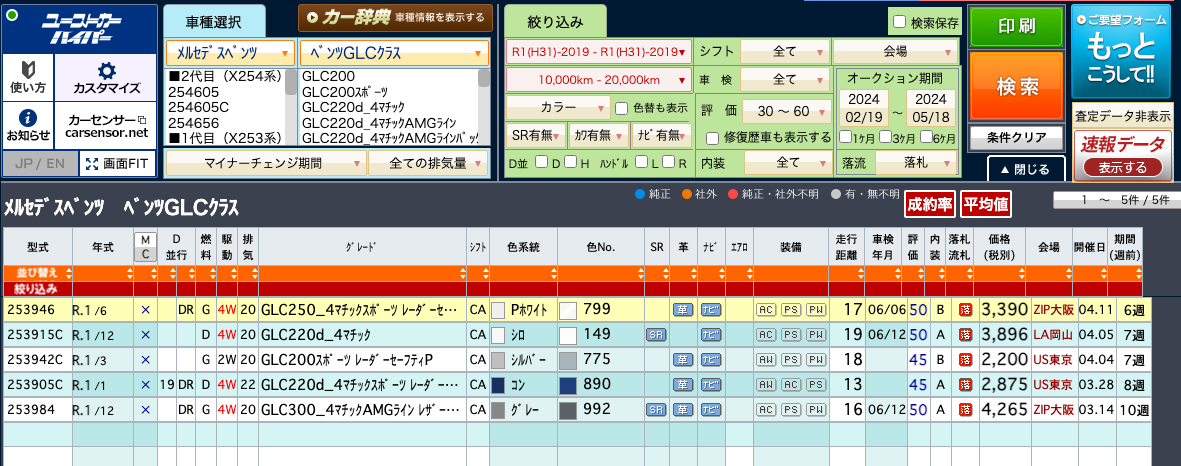
Task: Enable the 検索保存 checkbox
Action: [x=899, y=22]
